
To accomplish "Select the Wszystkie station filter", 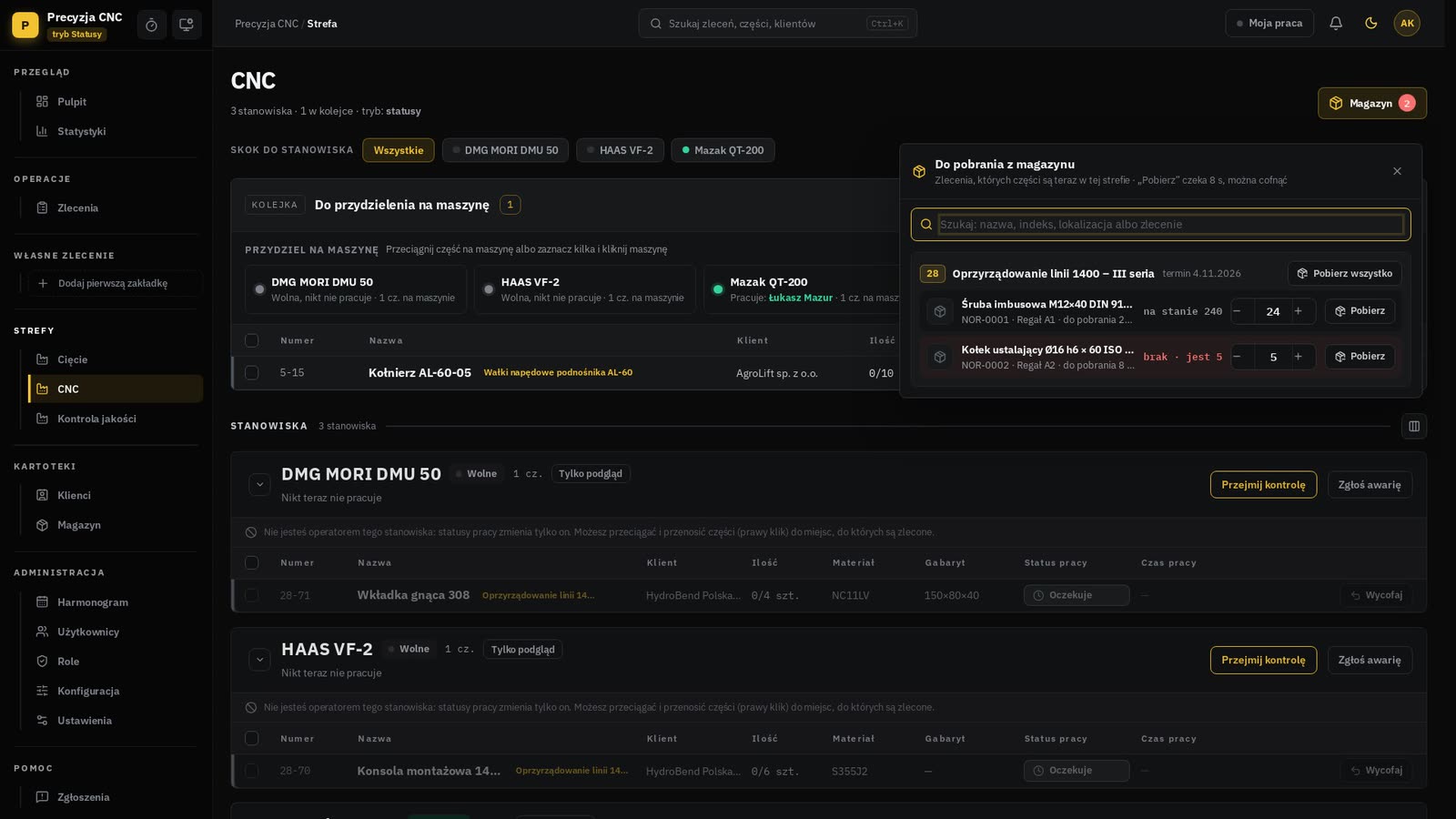I will [x=399, y=150].
